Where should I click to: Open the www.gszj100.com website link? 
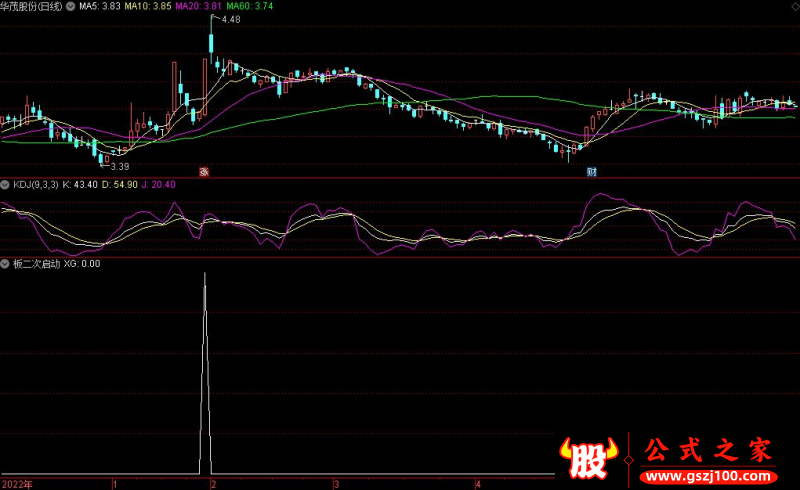coord(708,475)
